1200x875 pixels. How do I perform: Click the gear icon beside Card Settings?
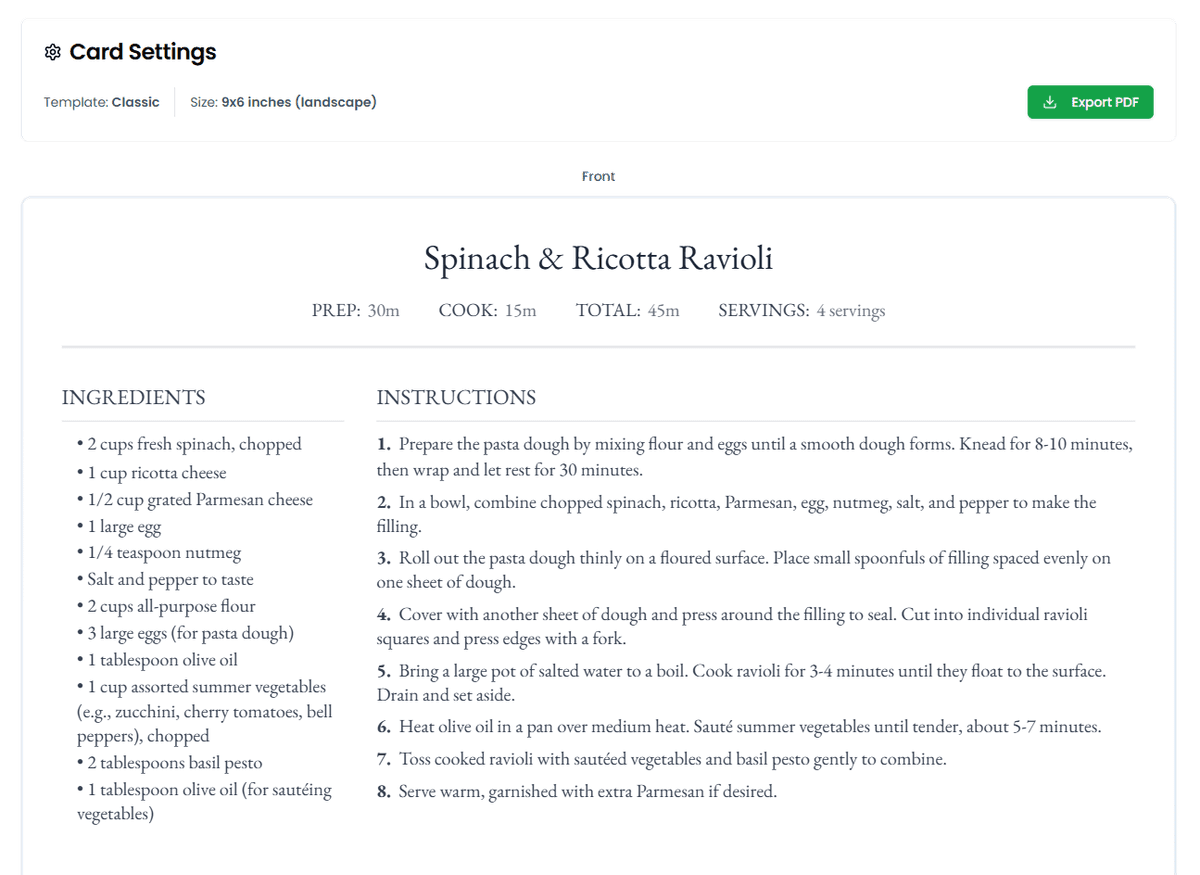click(53, 52)
